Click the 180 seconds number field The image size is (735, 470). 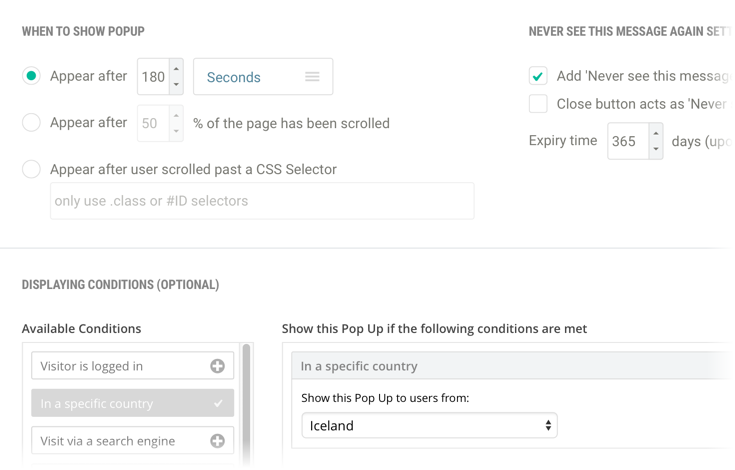[153, 76]
